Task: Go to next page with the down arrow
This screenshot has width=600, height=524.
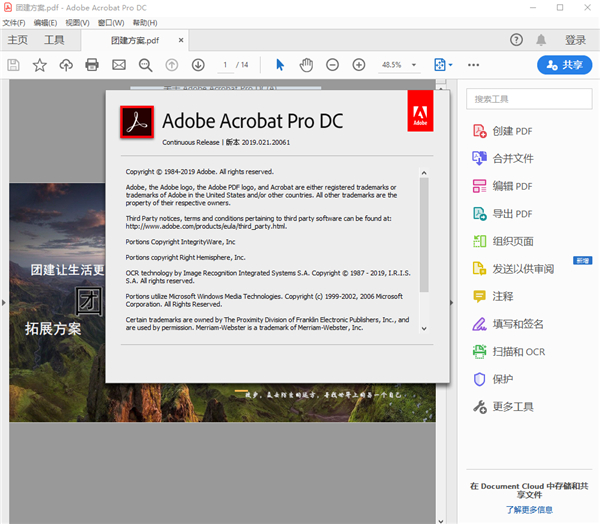Action: coord(198,65)
